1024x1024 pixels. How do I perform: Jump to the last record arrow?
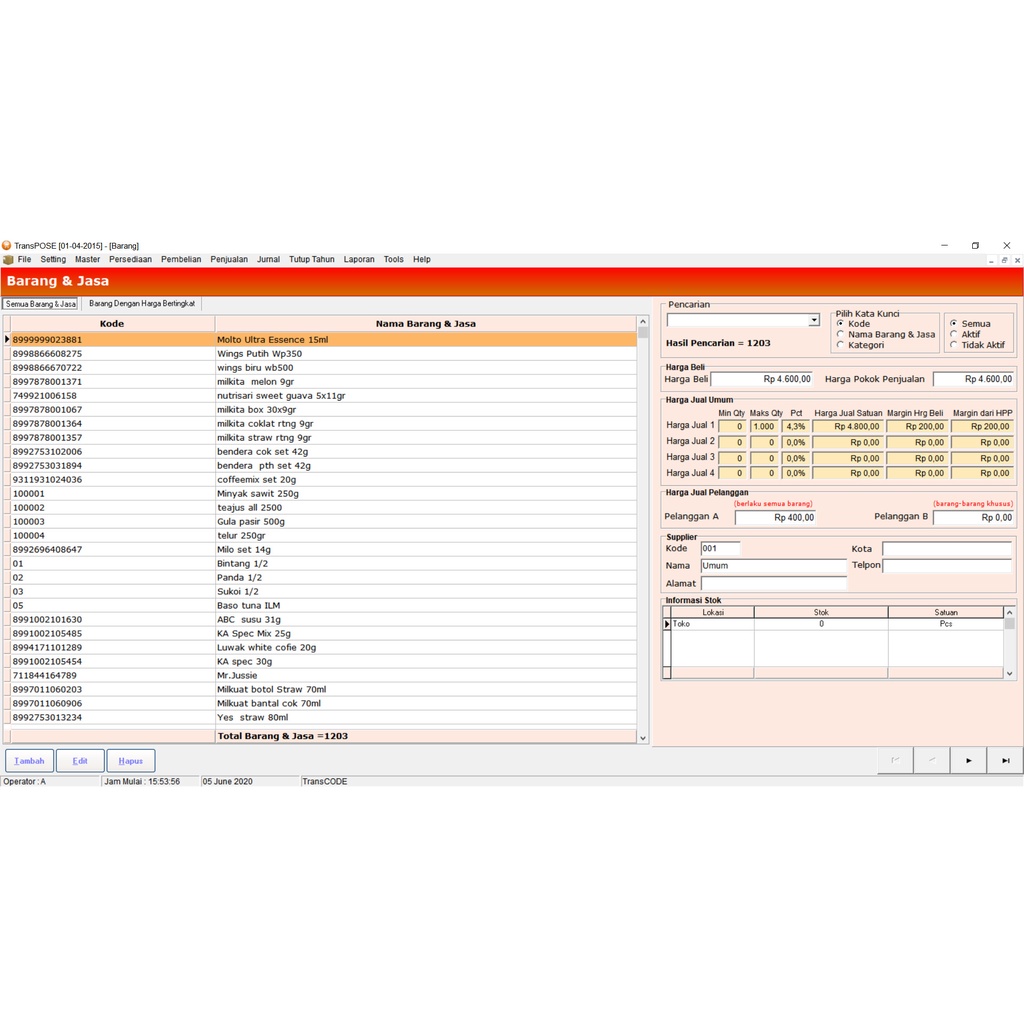(1005, 760)
